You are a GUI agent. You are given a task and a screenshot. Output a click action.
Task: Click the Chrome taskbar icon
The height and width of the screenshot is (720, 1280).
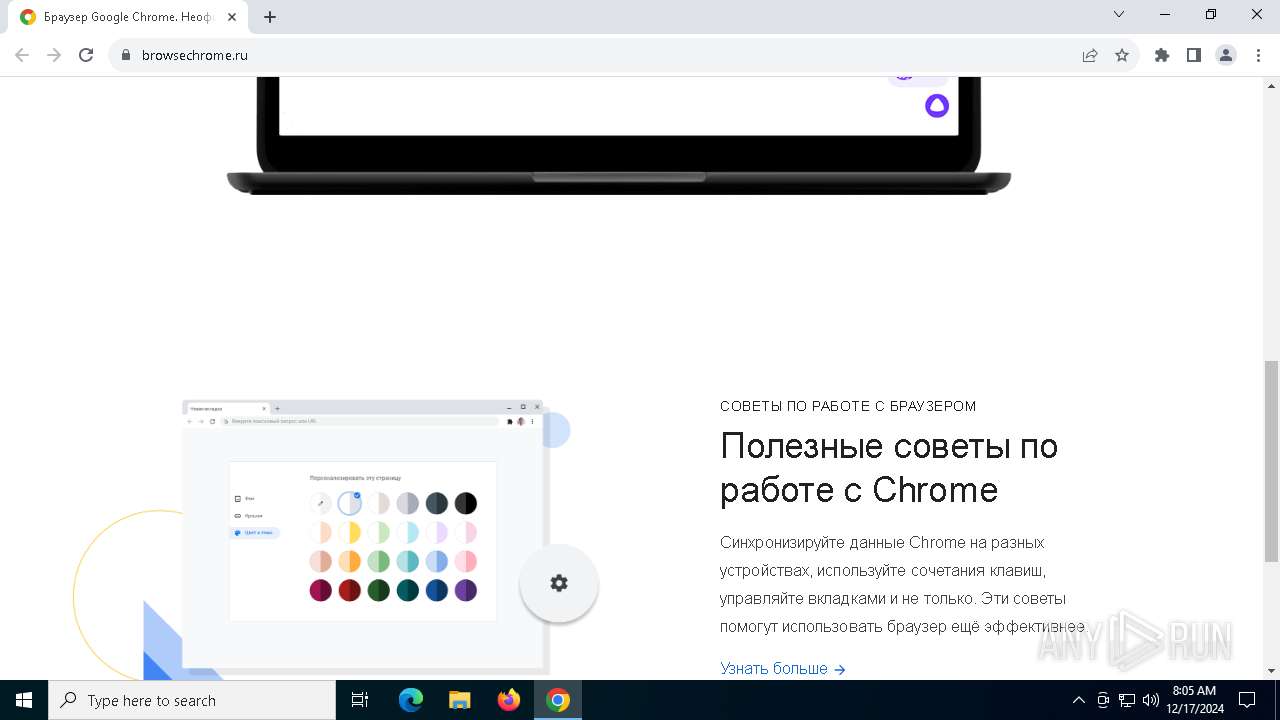pyautogui.click(x=558, y=700)
